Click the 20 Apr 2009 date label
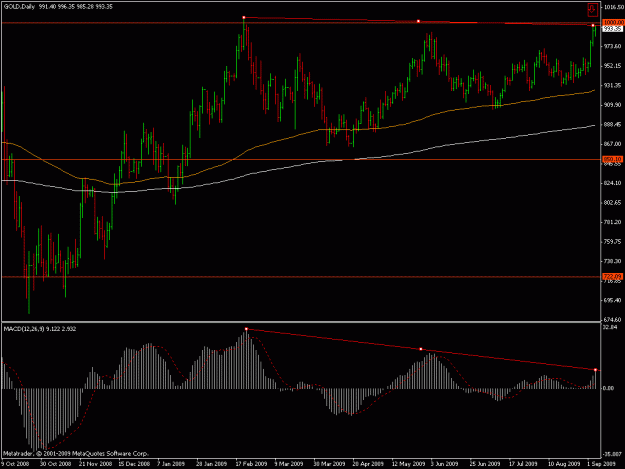The height and width of the screenshot is (469, 625). pyautogui.click(x=368, y=464)
